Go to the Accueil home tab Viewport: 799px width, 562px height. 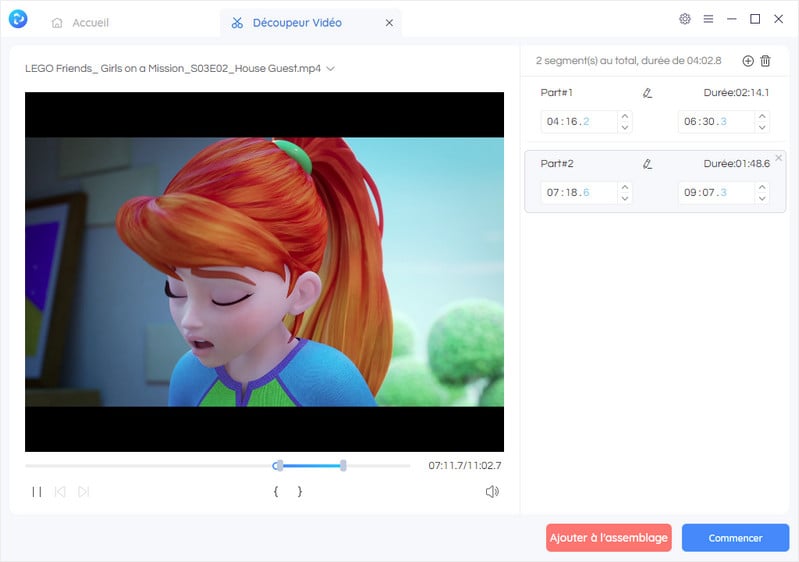coord(81,23)
